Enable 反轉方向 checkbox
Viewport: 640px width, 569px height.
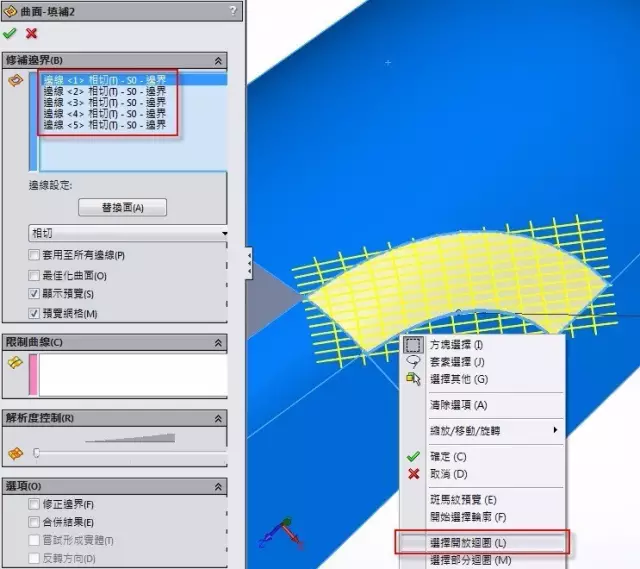[x=34, y=558]
